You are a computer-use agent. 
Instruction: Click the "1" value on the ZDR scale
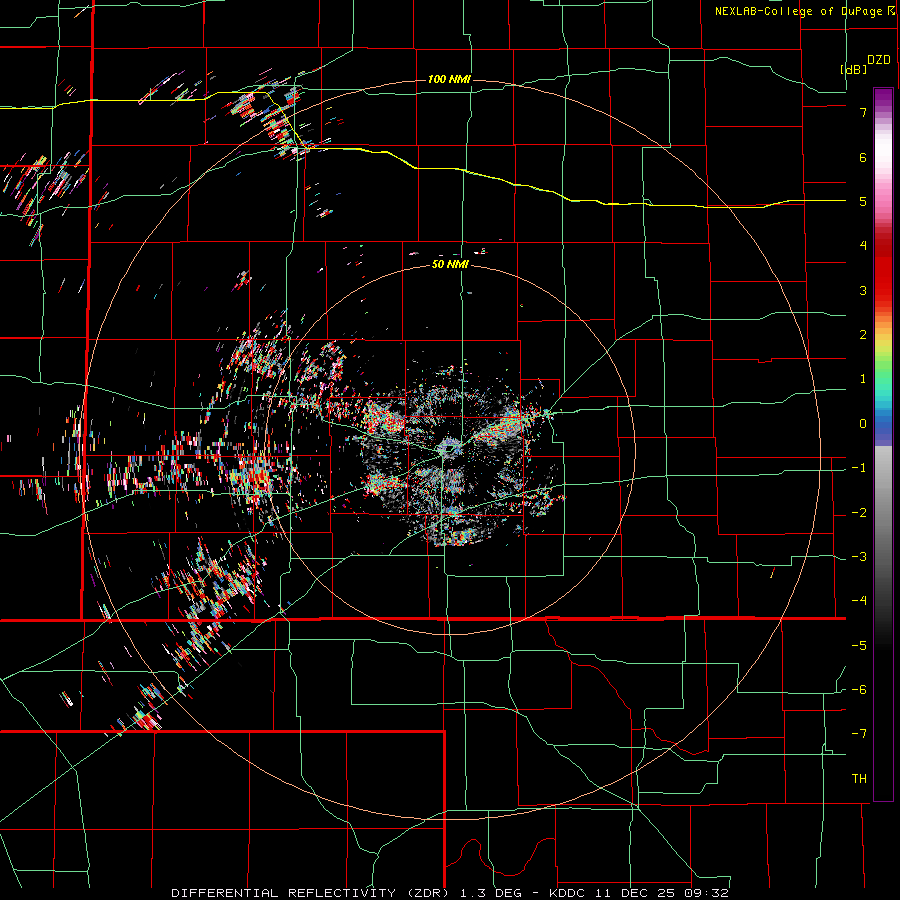(863, 379)
